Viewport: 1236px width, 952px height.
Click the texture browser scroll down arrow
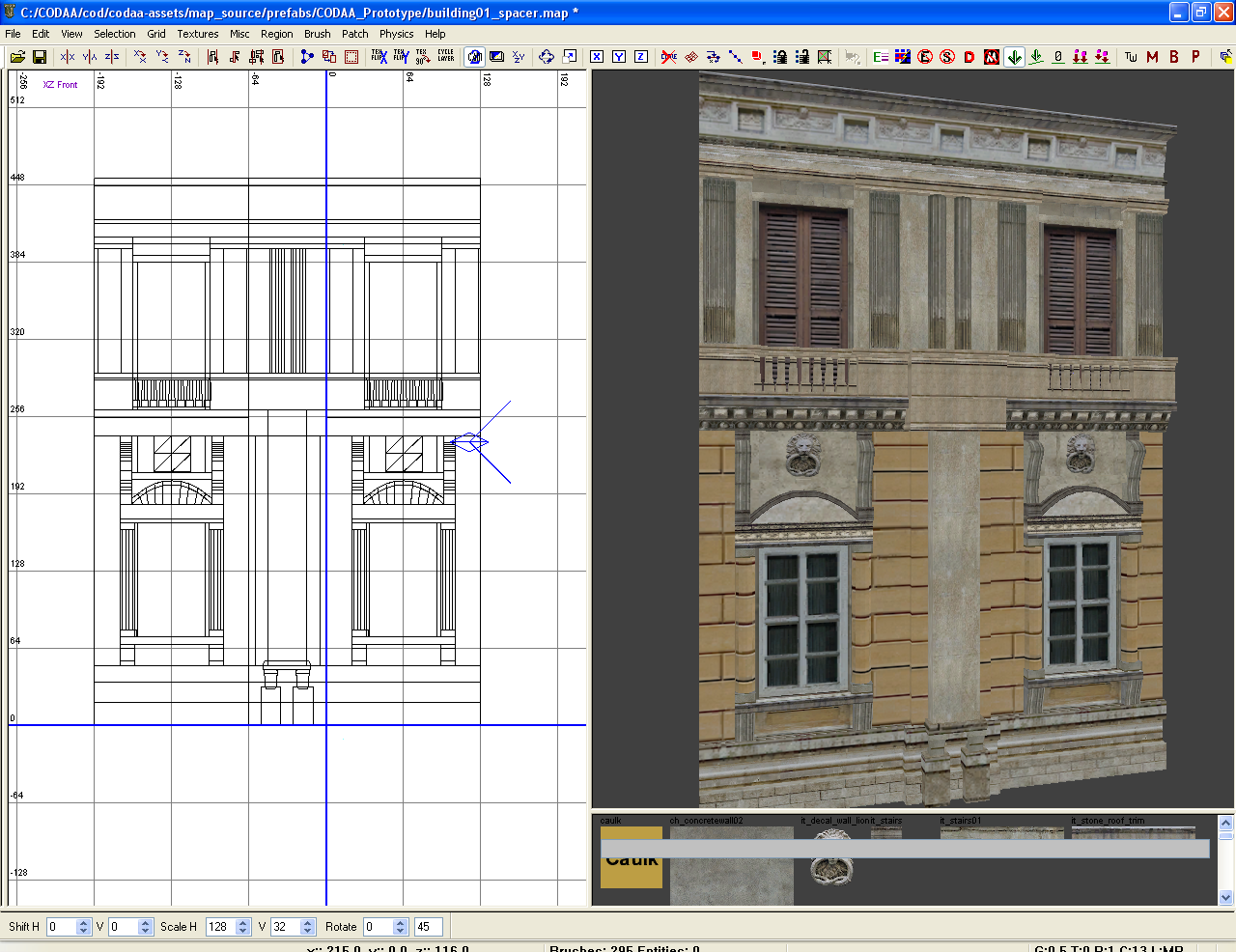tap(1225, 897)
